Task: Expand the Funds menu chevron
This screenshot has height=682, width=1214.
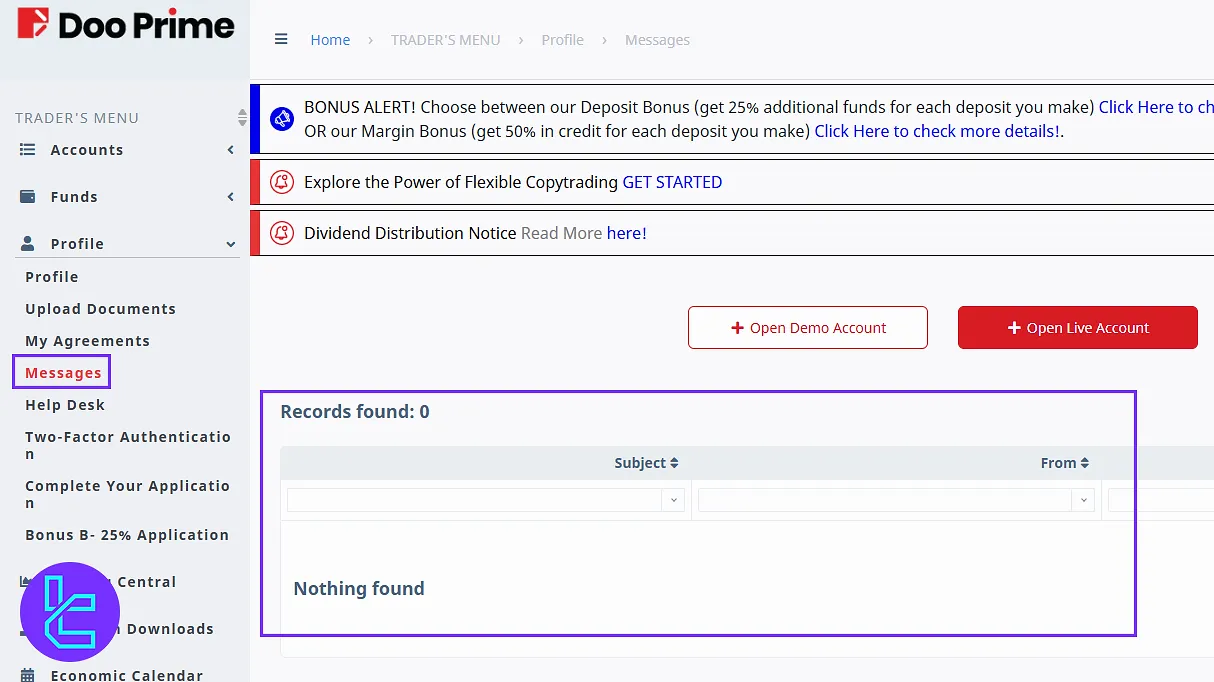Action: tap(231, 197)
